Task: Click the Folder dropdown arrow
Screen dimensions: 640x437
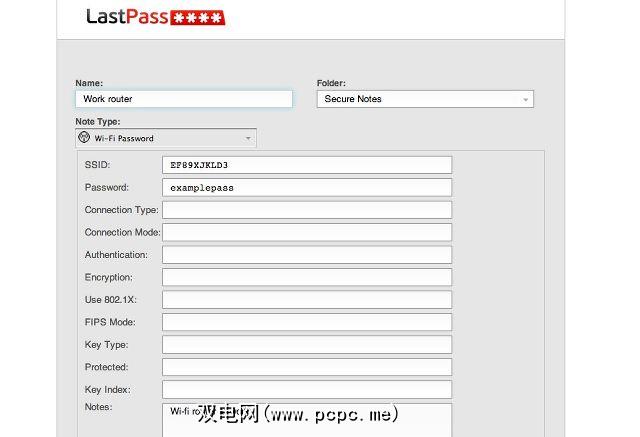Action: [526, 100]
